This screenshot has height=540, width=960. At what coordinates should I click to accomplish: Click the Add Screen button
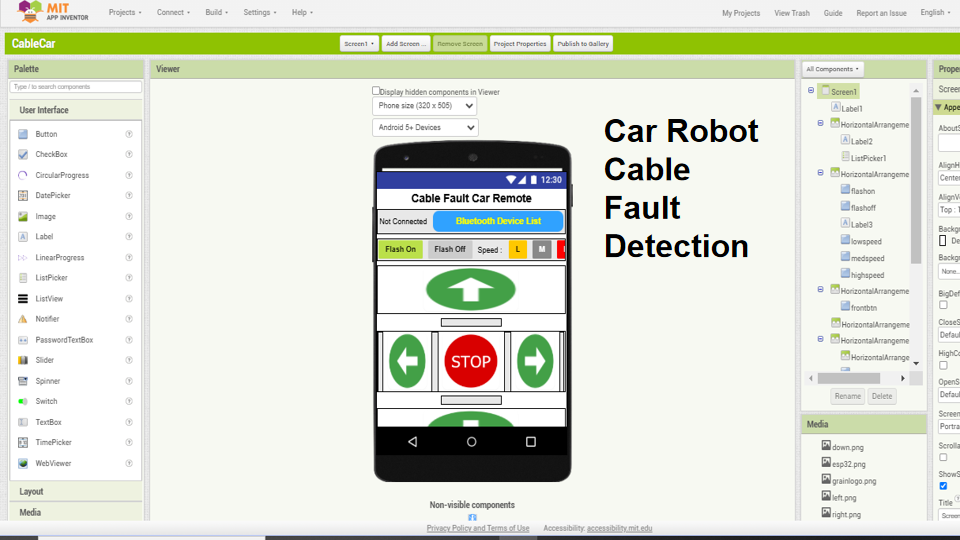405,43
